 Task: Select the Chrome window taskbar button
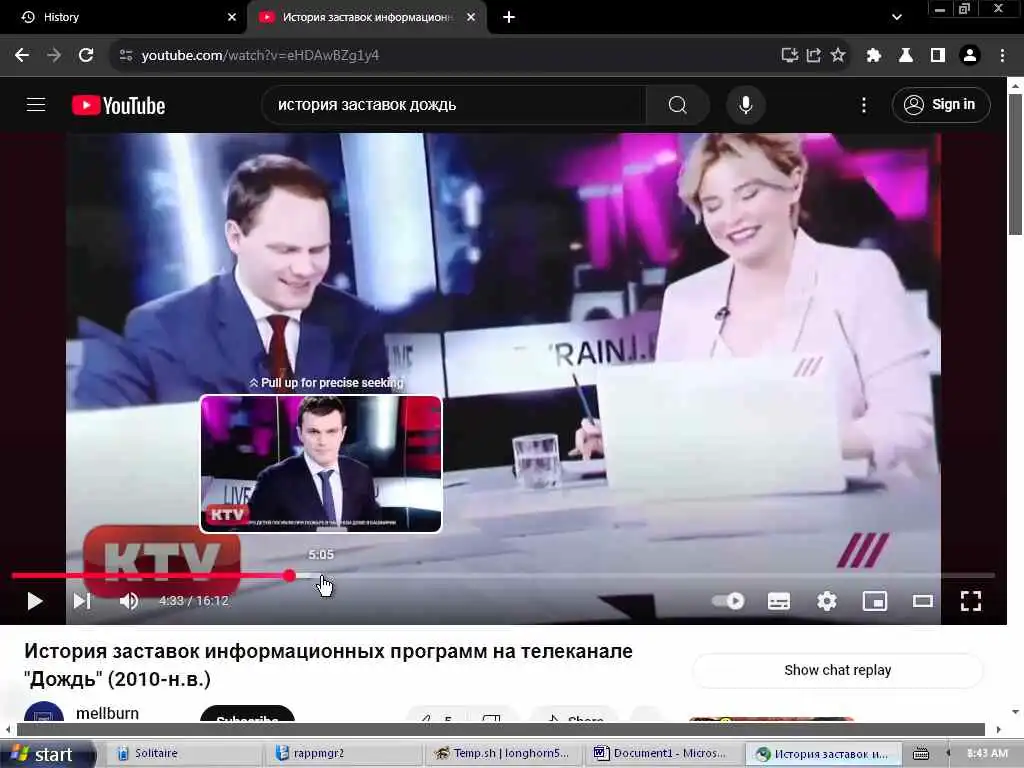tap(824, 754)
